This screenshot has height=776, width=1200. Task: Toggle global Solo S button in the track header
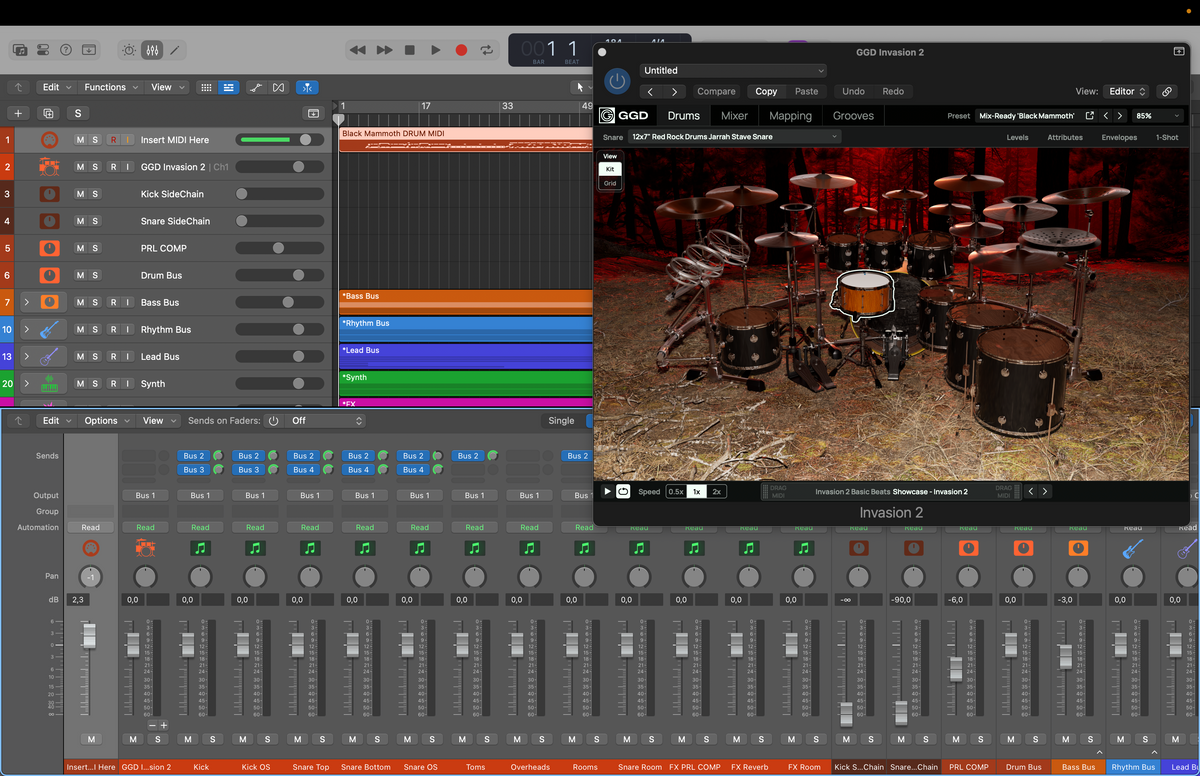(x=77, y=113)
